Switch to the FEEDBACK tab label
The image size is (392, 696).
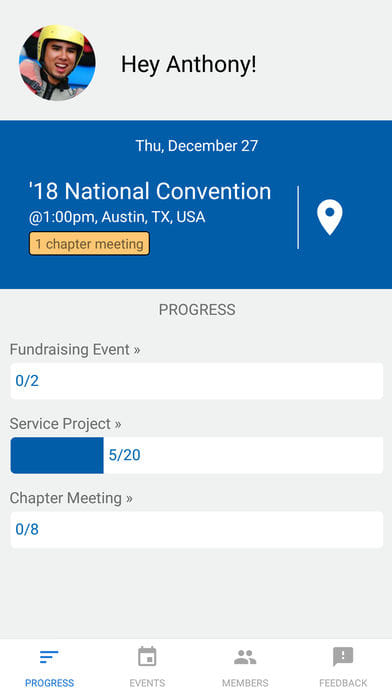(343, 683)
